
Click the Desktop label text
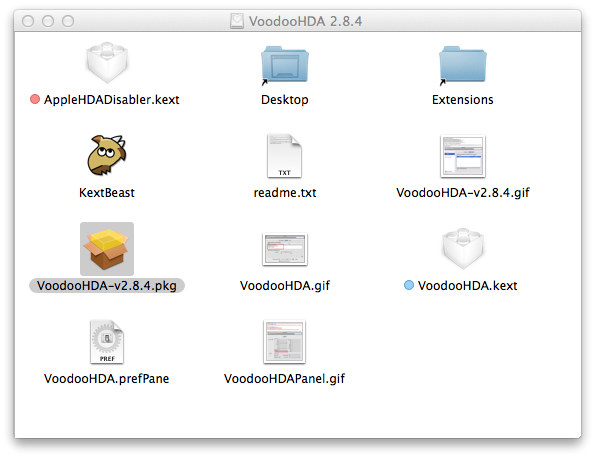(285, 100)
